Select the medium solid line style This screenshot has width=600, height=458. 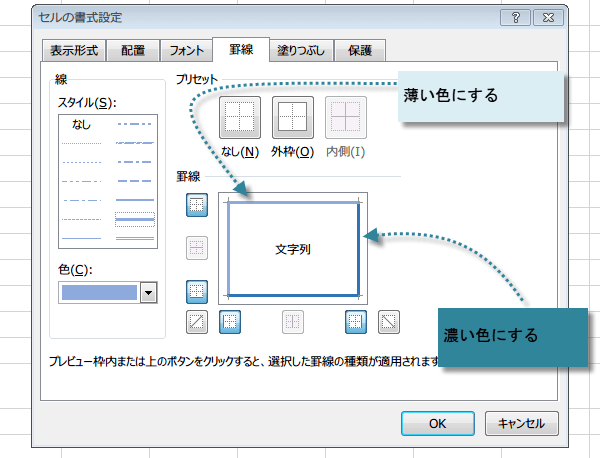click(x=135, y=200)
